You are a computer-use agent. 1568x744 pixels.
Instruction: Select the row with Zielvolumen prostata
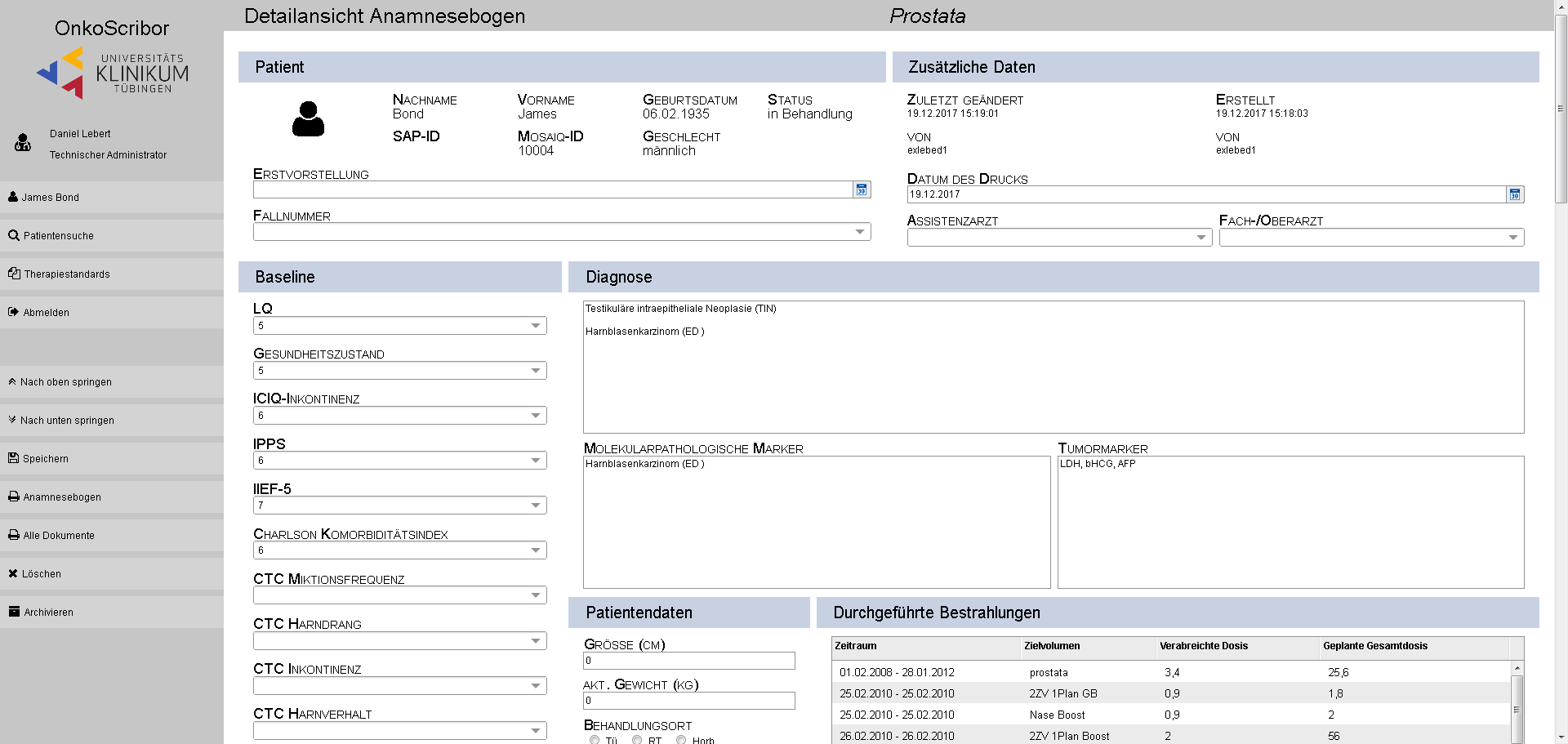[1171, 672]
